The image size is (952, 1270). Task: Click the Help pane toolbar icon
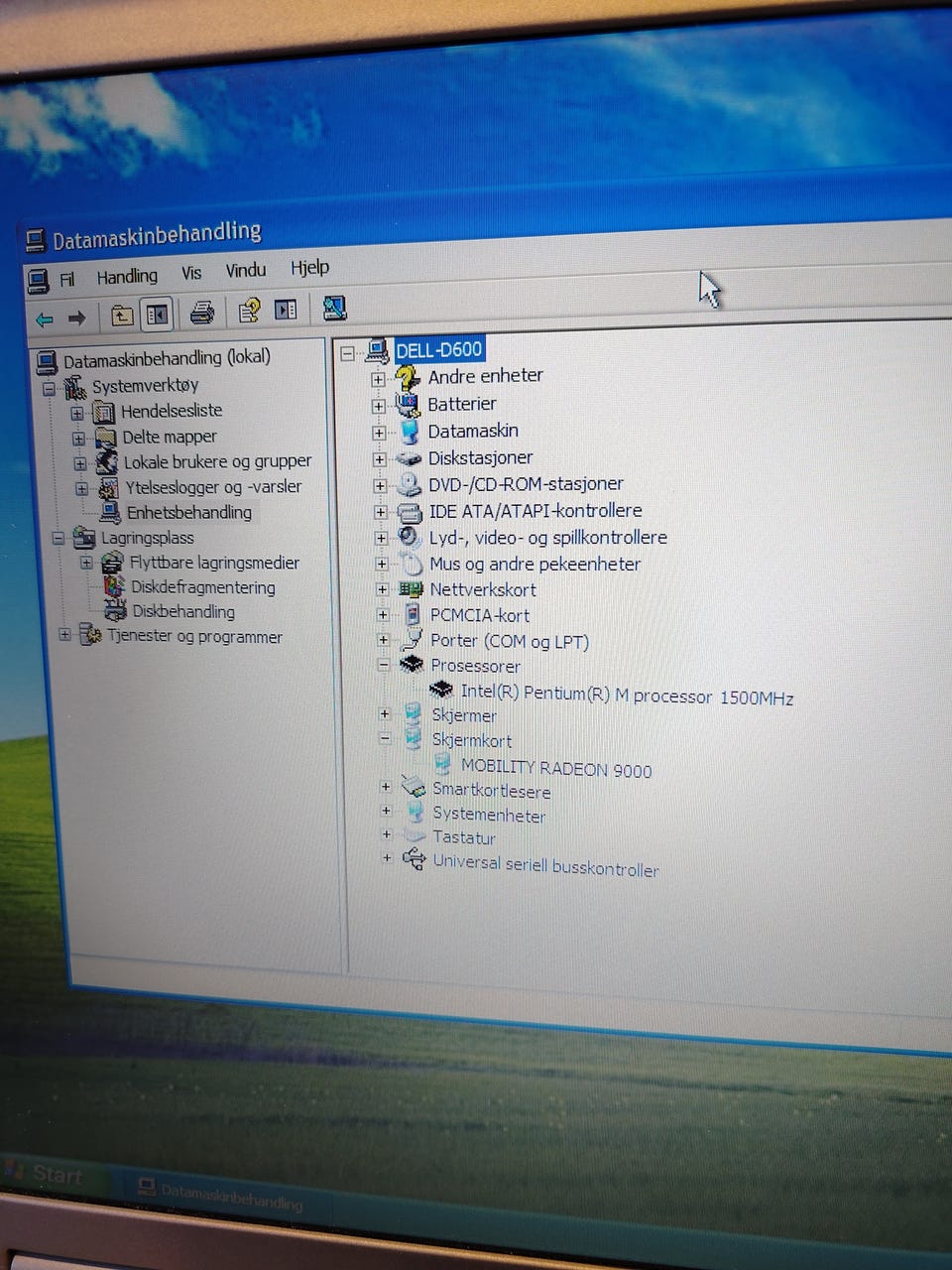[286, 310]
